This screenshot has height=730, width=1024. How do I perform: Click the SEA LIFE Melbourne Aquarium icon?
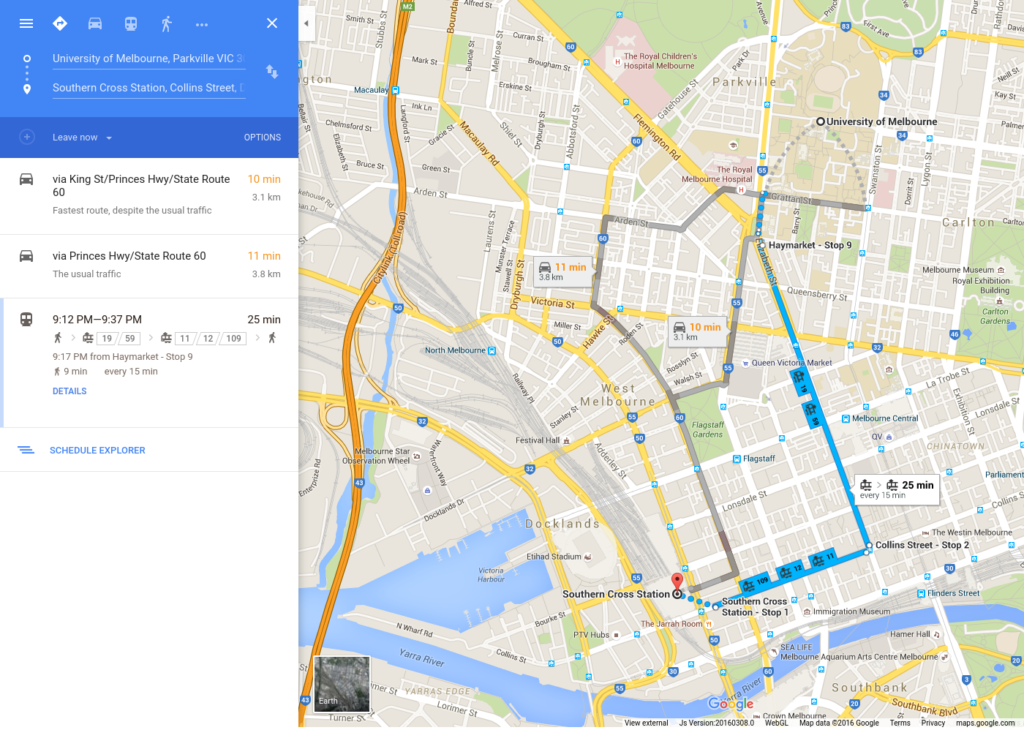[773, 652]
